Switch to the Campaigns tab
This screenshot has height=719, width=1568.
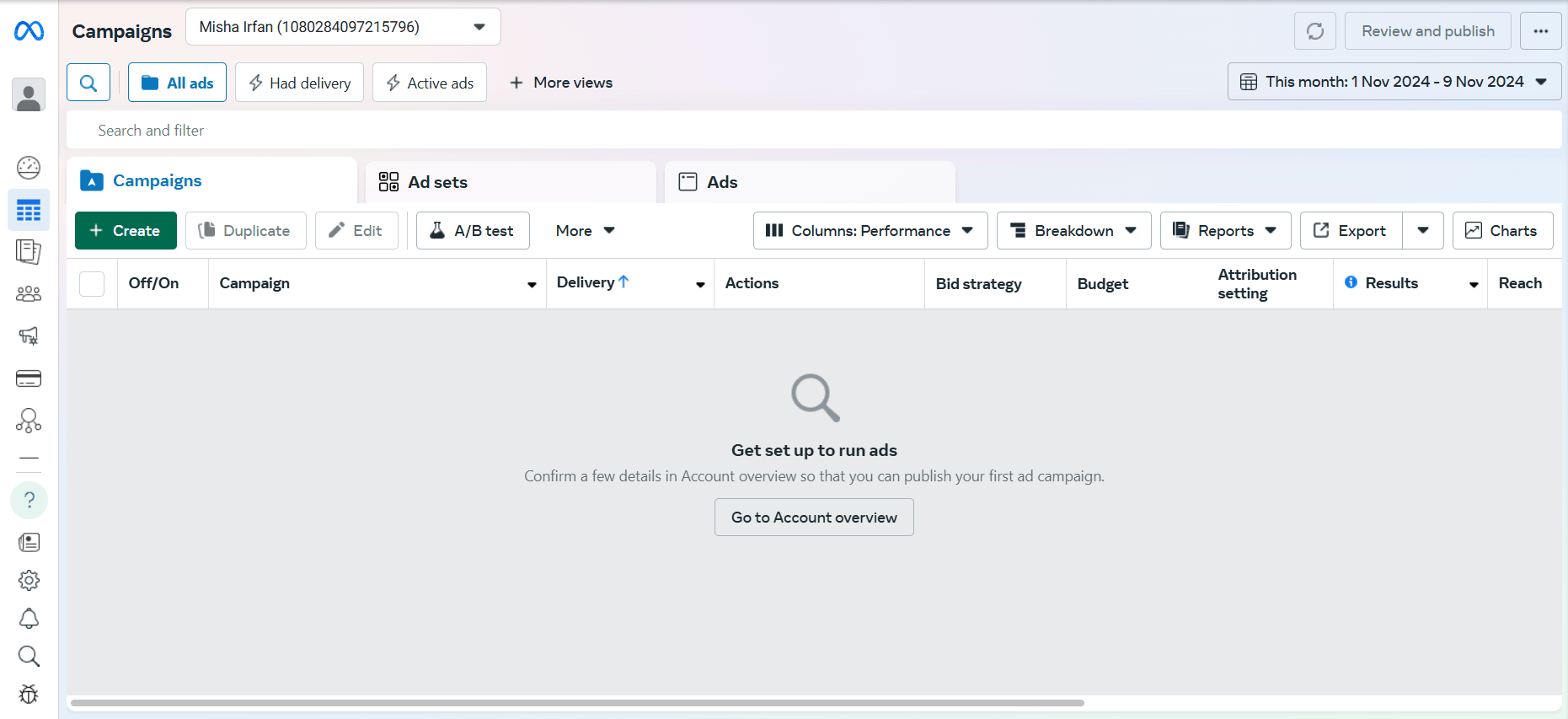point(211,180)
